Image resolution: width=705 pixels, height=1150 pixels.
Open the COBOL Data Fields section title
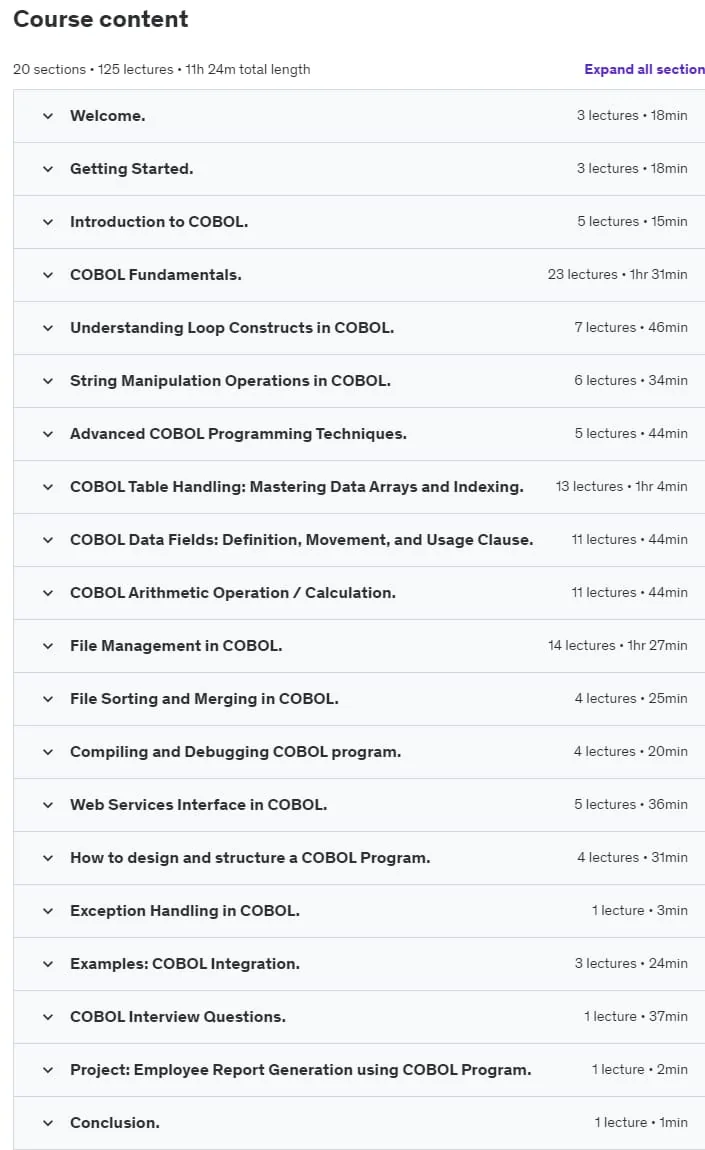pos(302,540)
